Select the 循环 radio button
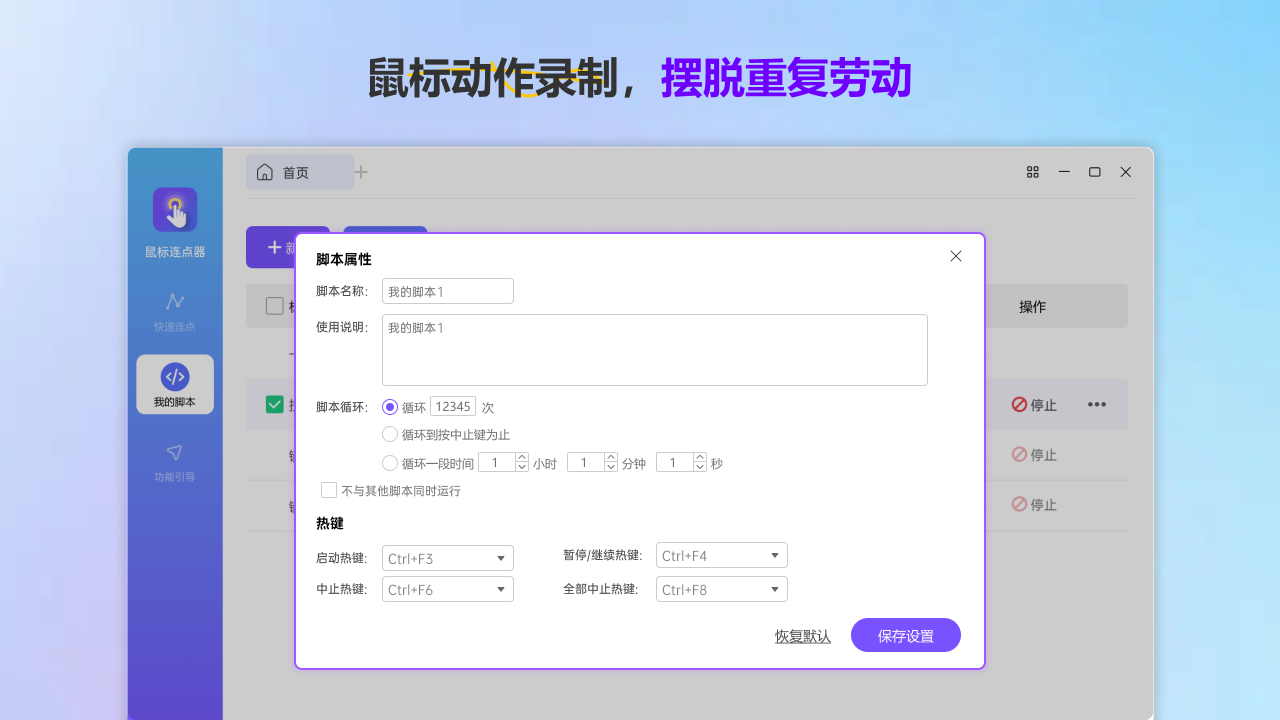This screenshot has width=1280, height=720. [x=389, y=406]
